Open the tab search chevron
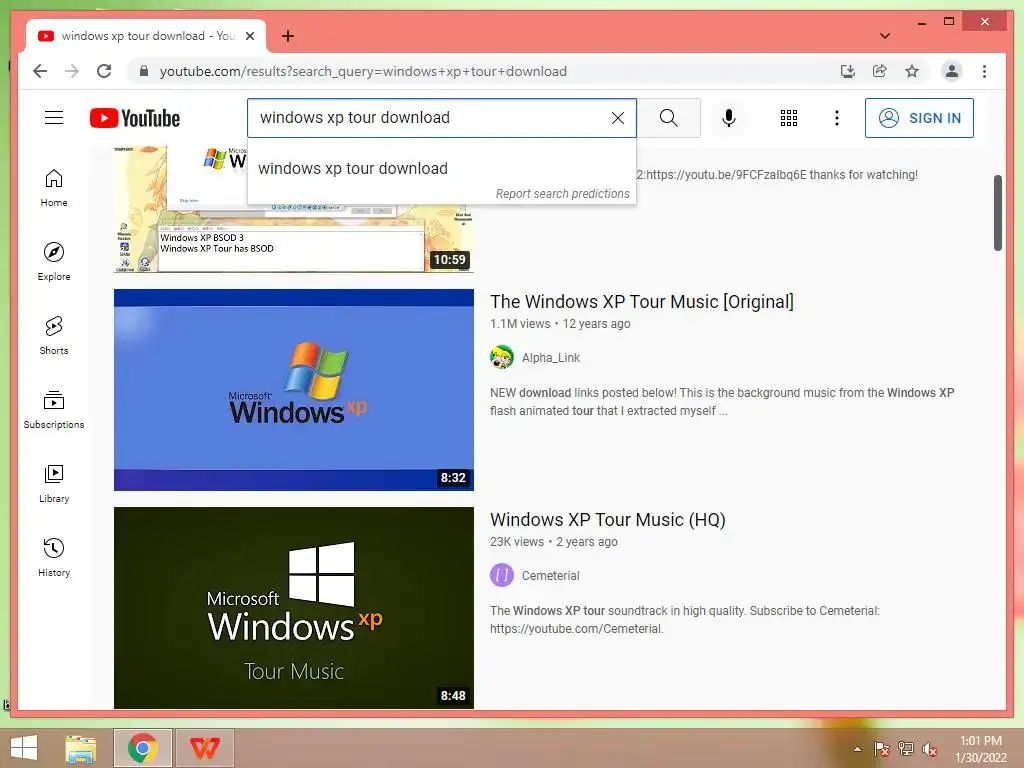Image resolution: width=1024 pixels, height=768 pixels. click(884, 36)
